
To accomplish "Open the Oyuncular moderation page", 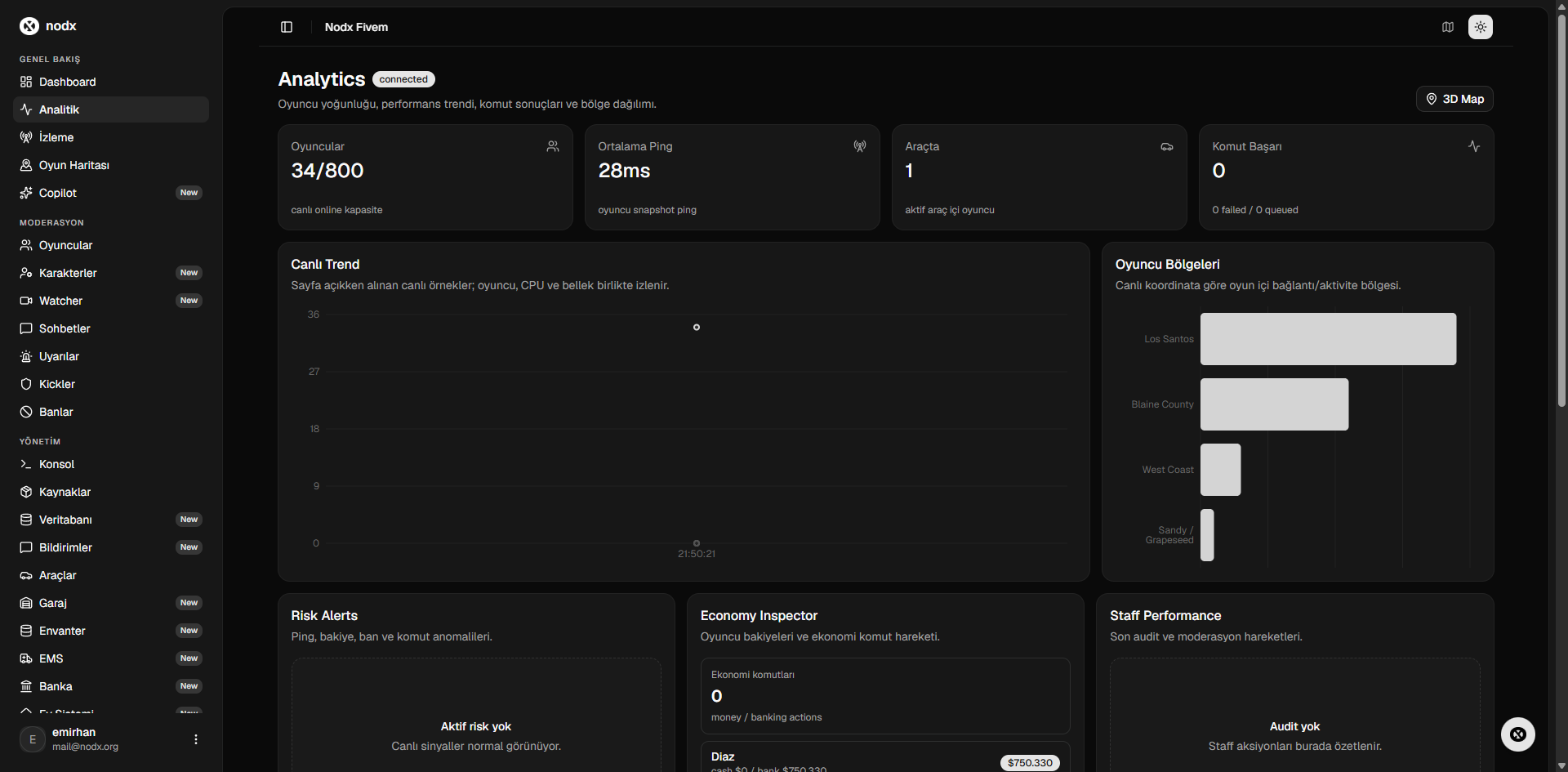I will coord(111,245).
